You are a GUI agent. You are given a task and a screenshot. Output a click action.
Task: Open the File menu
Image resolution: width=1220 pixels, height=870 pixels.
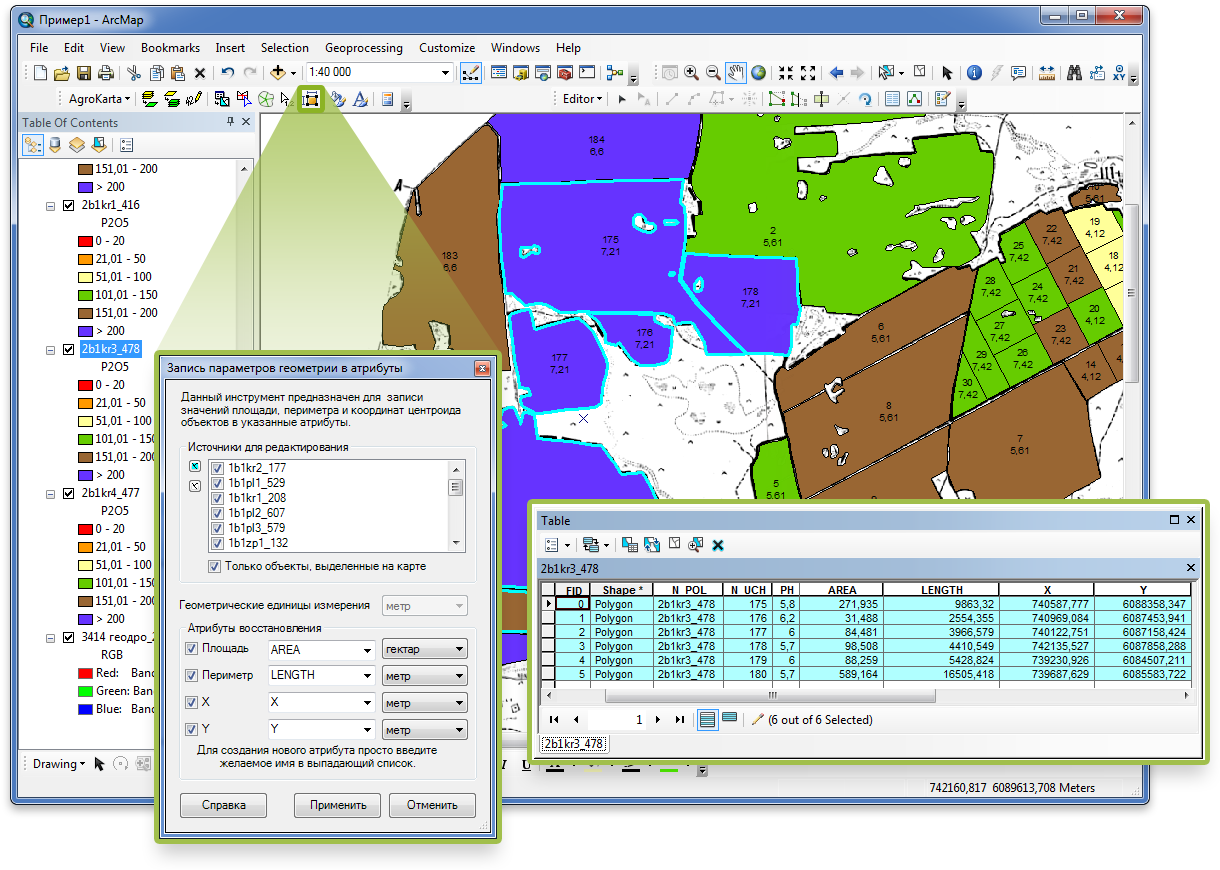click(x=39, y=48)
